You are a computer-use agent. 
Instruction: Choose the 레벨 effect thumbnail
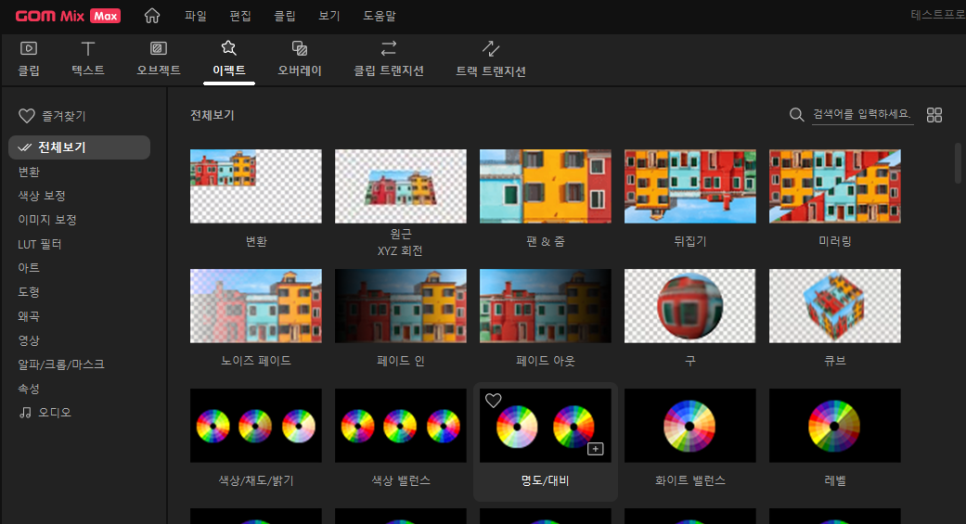(835, 425)
